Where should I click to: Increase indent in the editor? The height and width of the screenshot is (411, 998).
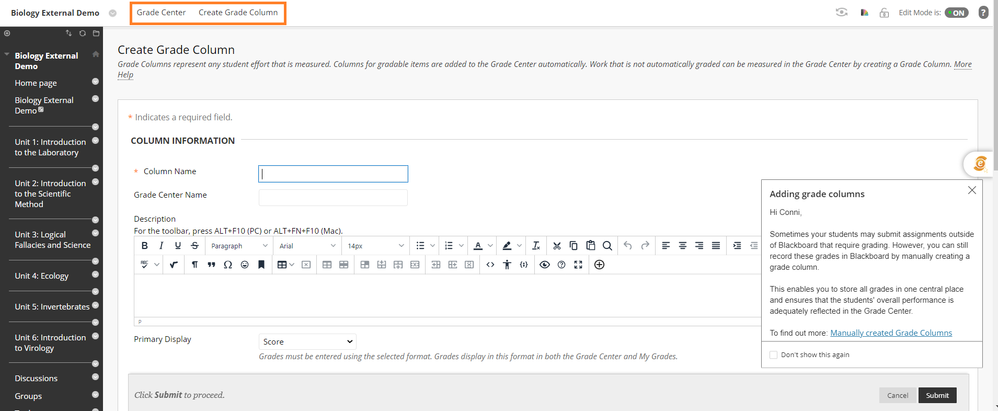[737, 246]
